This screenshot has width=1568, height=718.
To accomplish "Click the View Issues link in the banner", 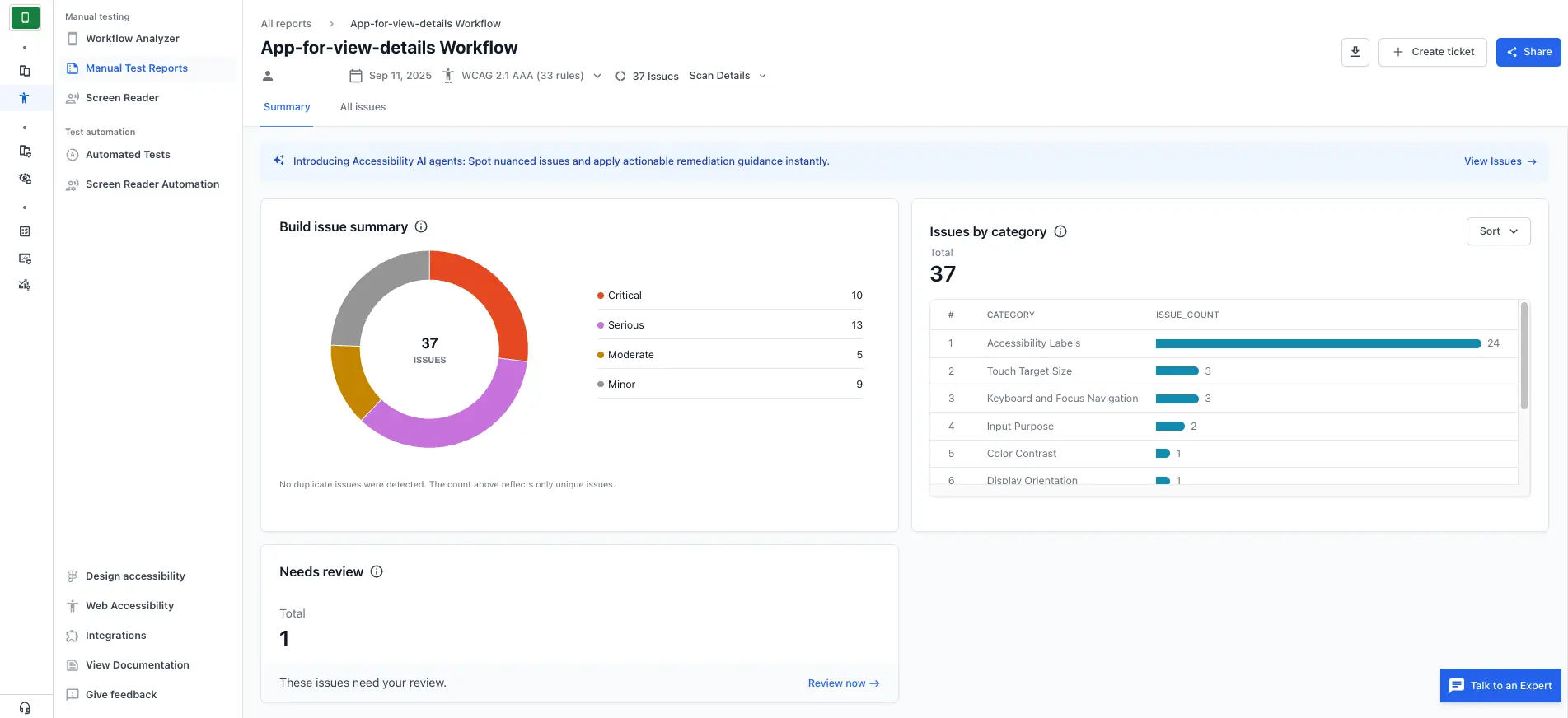I will 1500,161.
